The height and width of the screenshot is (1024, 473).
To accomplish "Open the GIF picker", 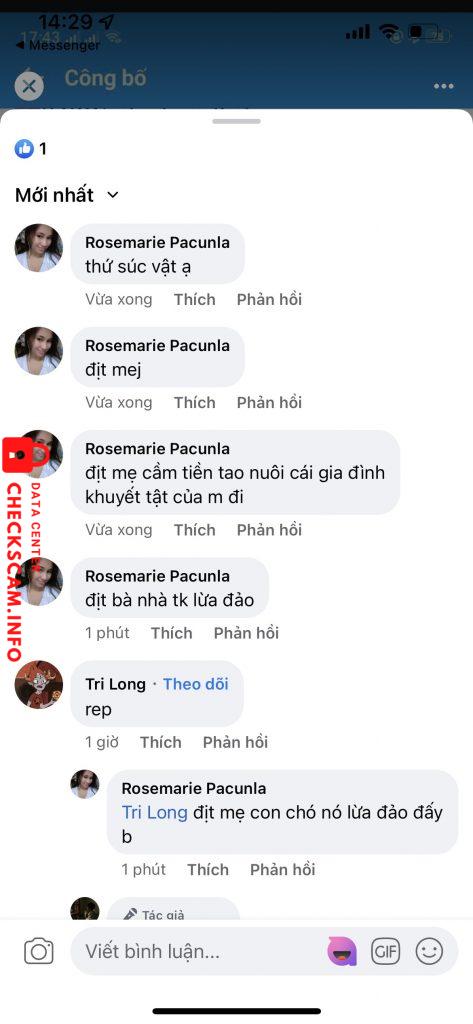I will point(385,952).
